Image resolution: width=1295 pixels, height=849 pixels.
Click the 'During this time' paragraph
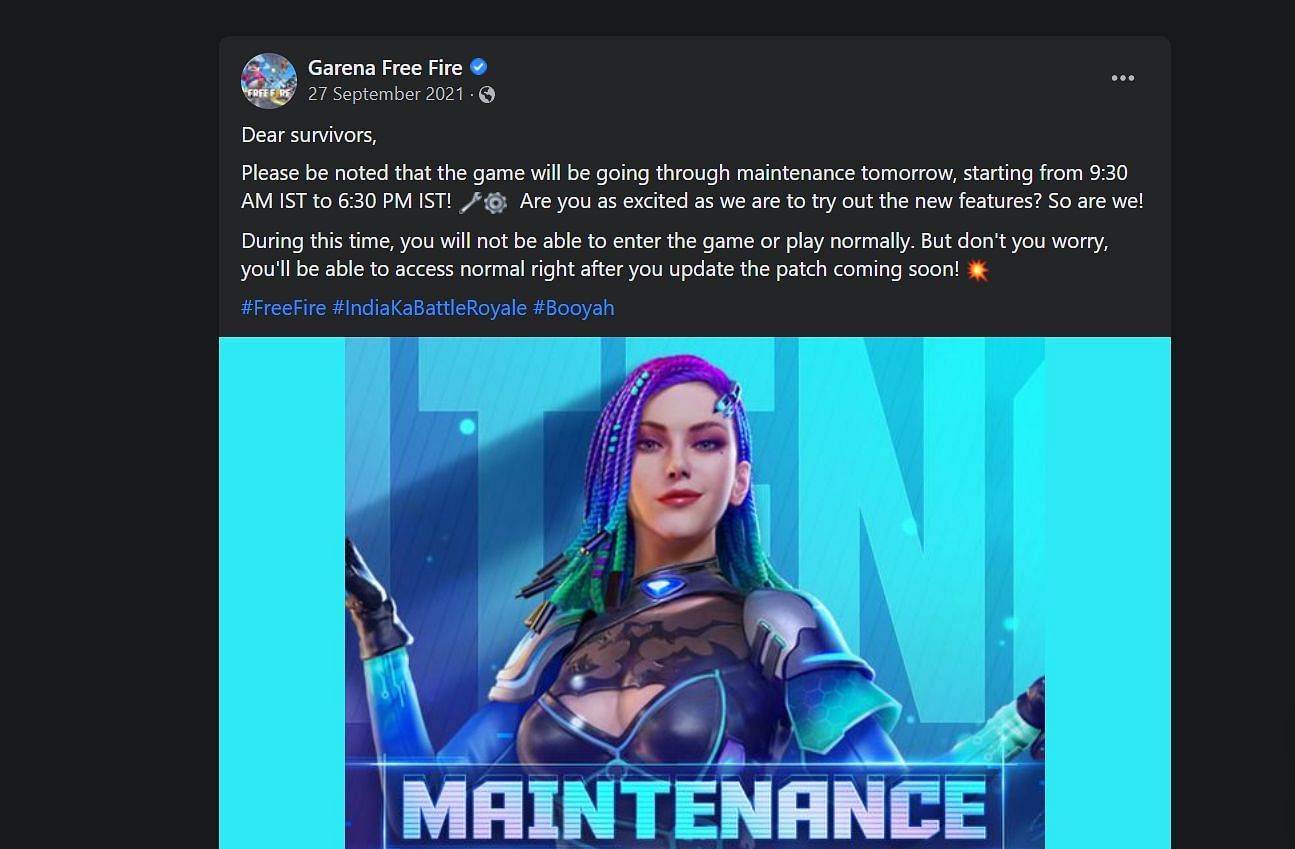tap(675, 256)
